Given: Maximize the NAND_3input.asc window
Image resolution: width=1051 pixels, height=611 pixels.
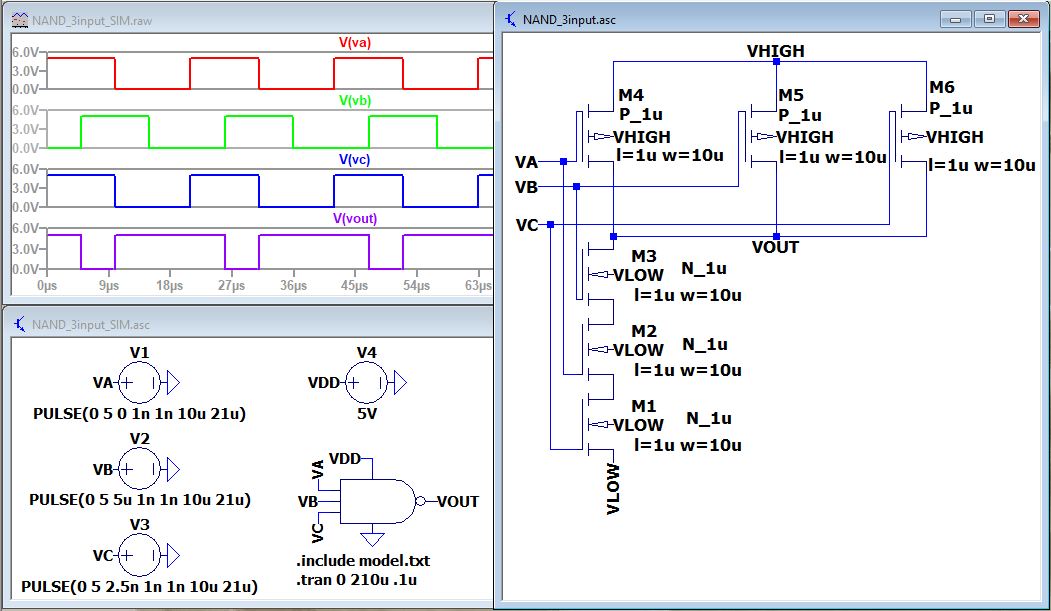Looking at the screenshot, I should click(x=989, y=19).
